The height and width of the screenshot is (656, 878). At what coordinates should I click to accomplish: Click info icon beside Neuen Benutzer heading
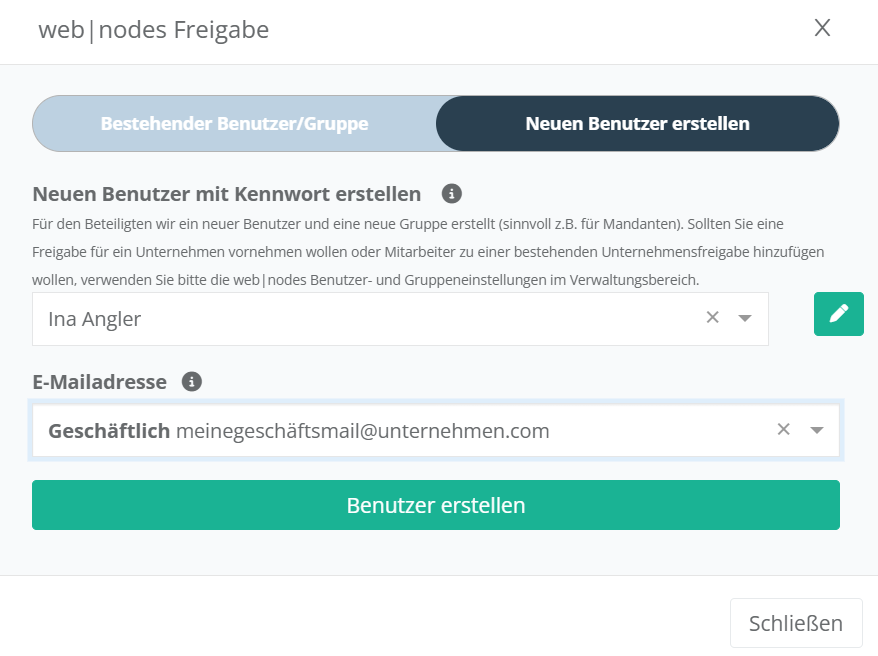[451, 193]
